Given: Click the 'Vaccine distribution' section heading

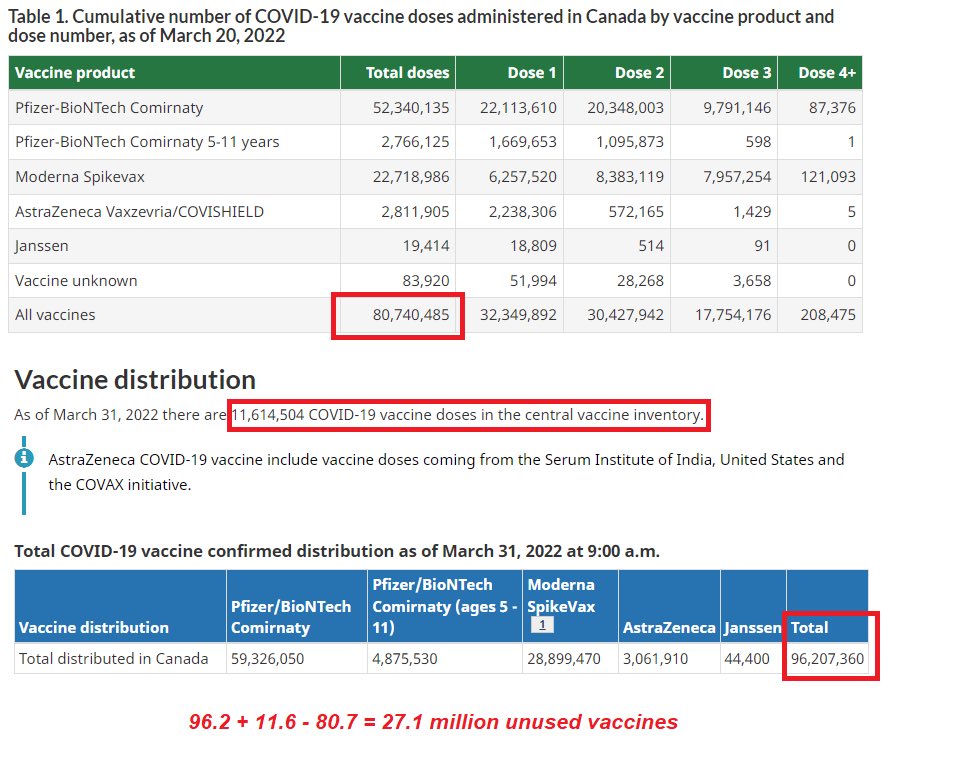Looking at the screenshot, I should tap(135, 380).
